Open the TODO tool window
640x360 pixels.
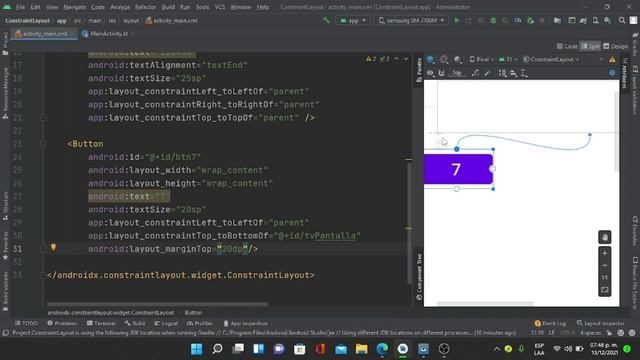(x=26, y=323)
